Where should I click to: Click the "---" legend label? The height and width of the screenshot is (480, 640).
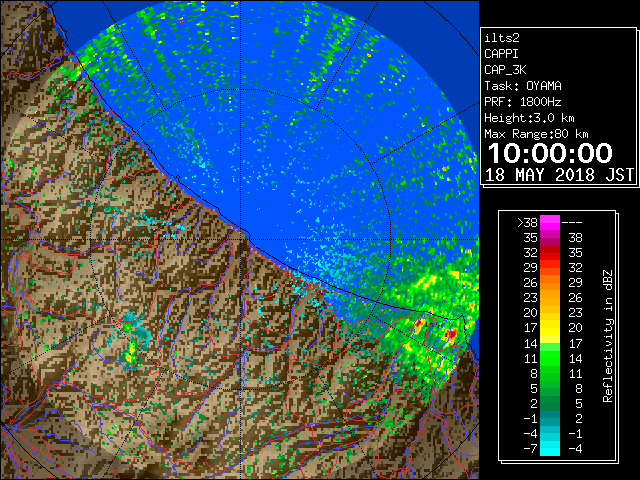coord(572,223)
